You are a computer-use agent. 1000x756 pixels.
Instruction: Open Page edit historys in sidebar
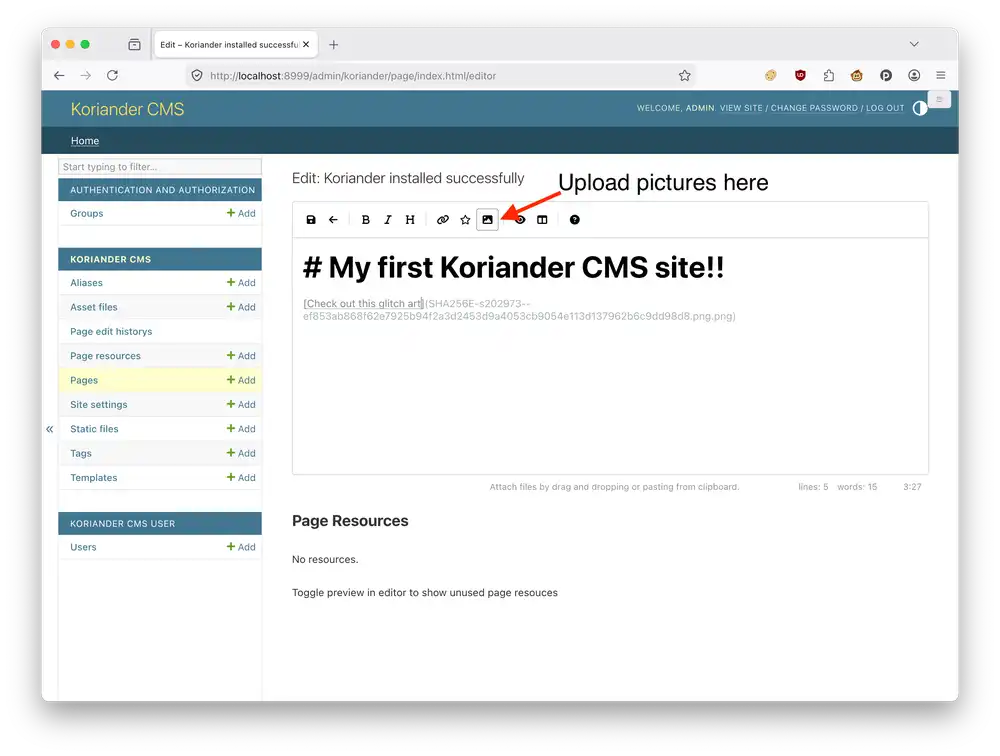pos(111,331)
